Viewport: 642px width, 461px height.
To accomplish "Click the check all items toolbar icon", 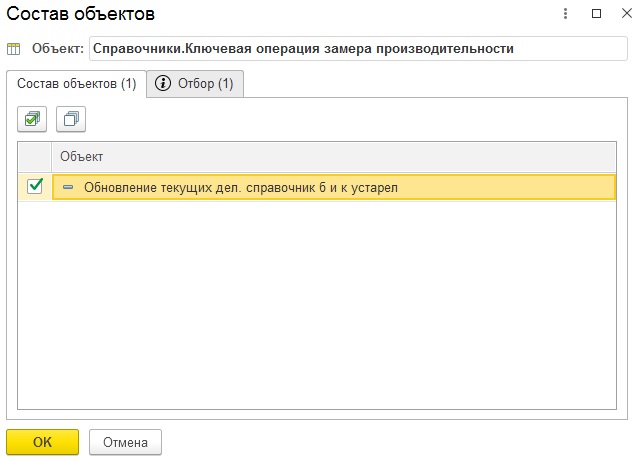I will (x=33, y=119).
